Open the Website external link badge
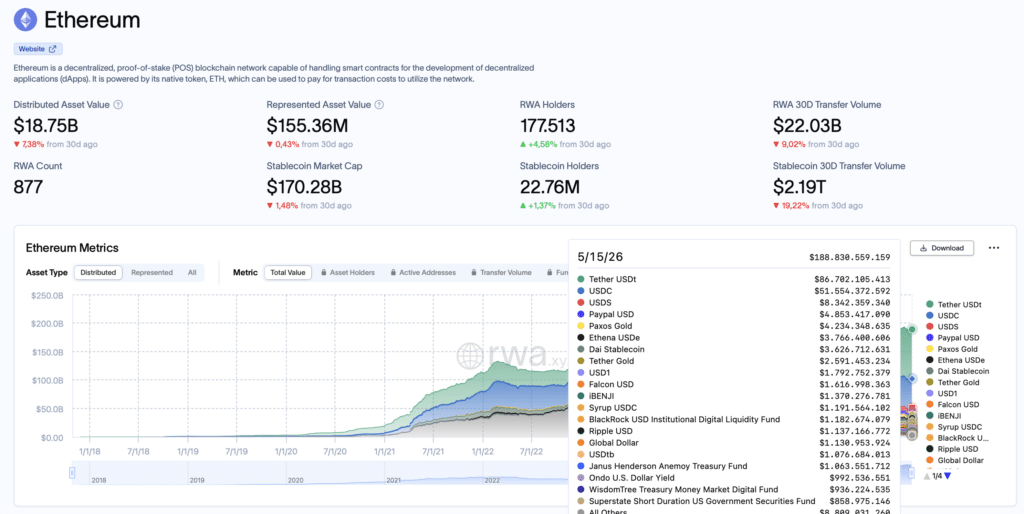Viewport: 1024px width, 514px height. click(38, 49)
